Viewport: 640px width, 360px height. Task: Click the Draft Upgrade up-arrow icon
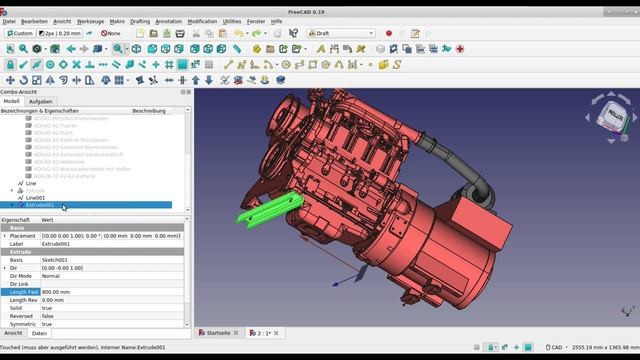click(196, 80)
